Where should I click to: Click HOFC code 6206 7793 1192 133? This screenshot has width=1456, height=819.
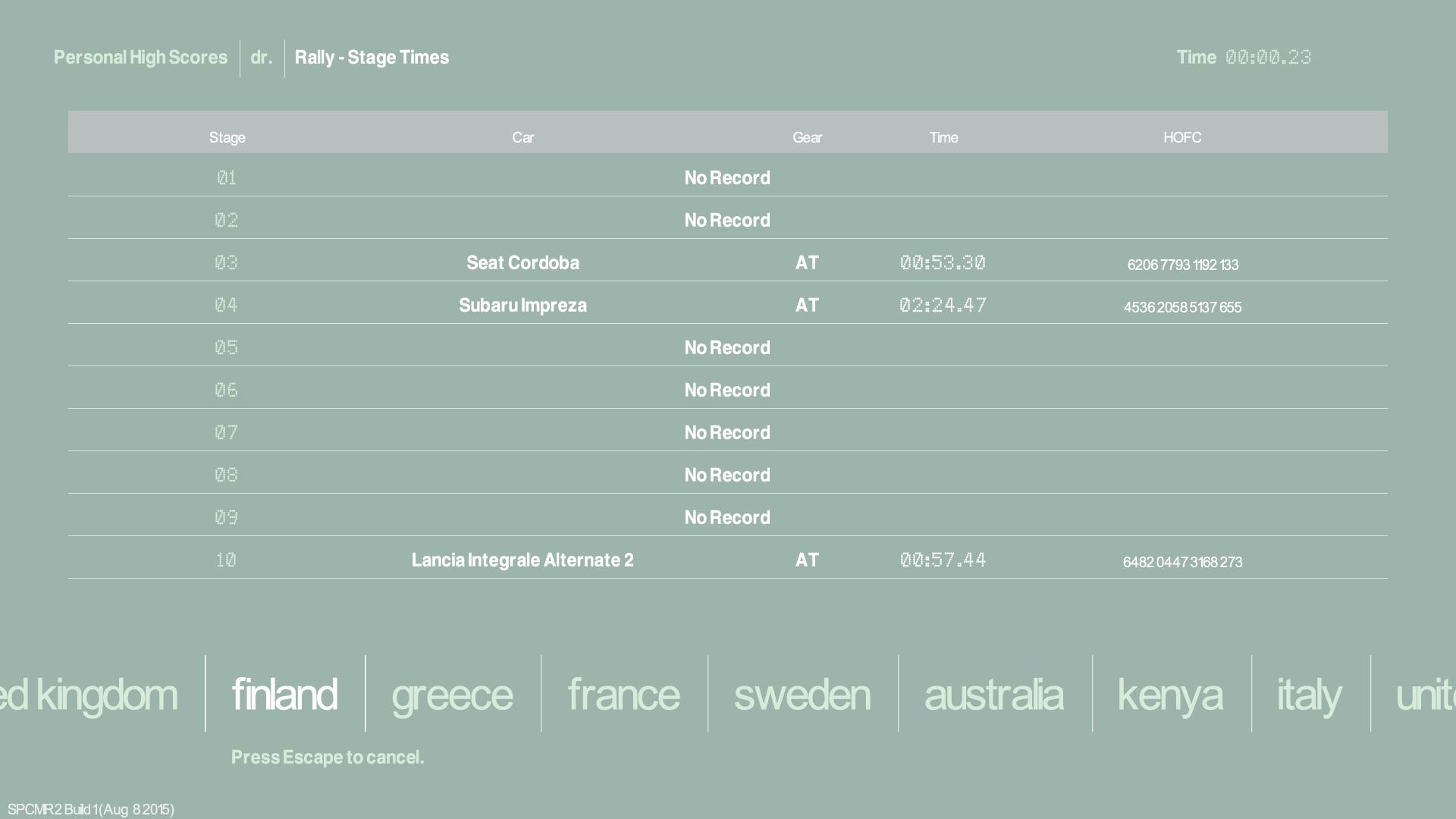[1182, 265]
